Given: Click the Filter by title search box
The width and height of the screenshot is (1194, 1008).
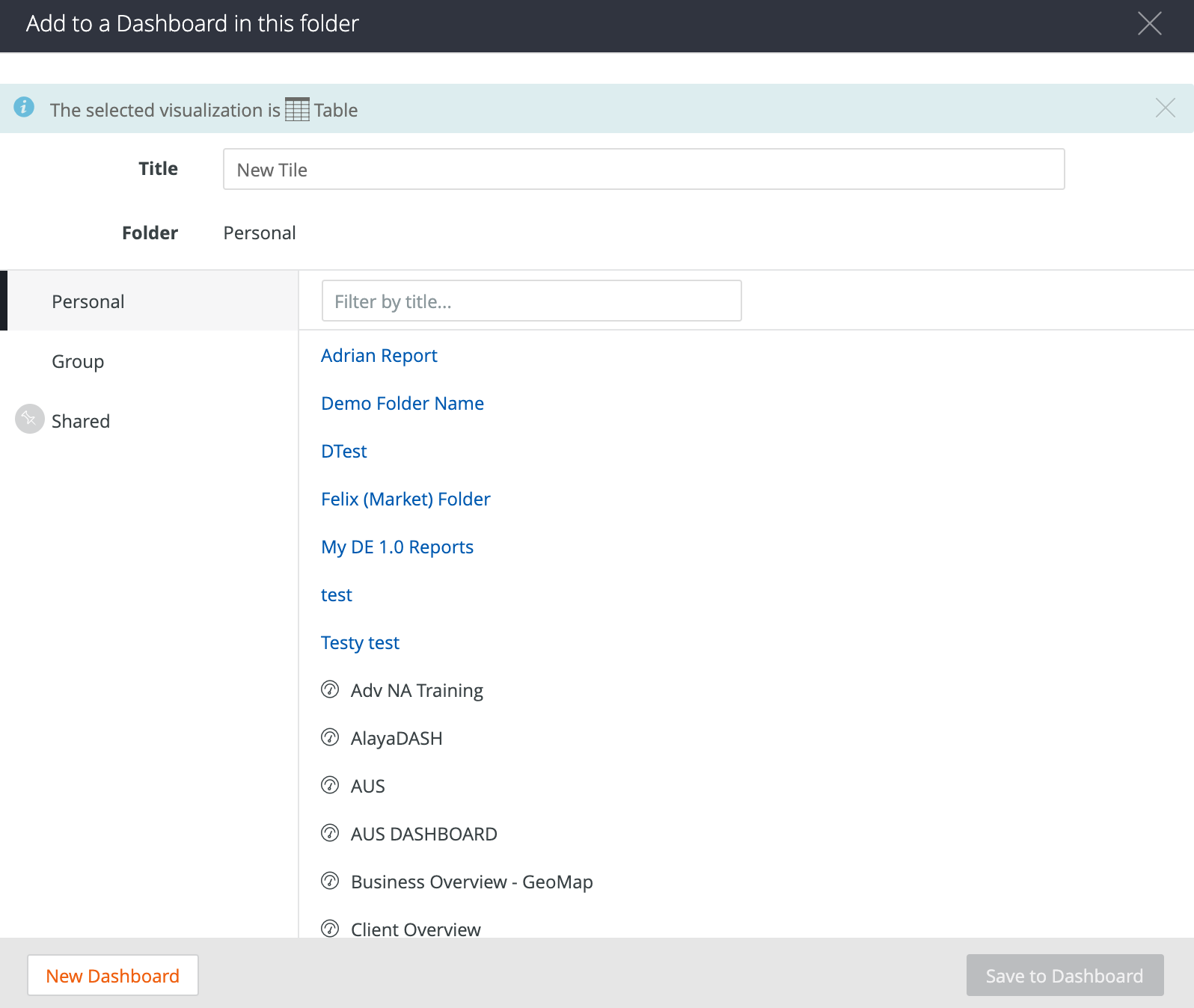Looking at the screenshot, I should [x=531, y=301].
